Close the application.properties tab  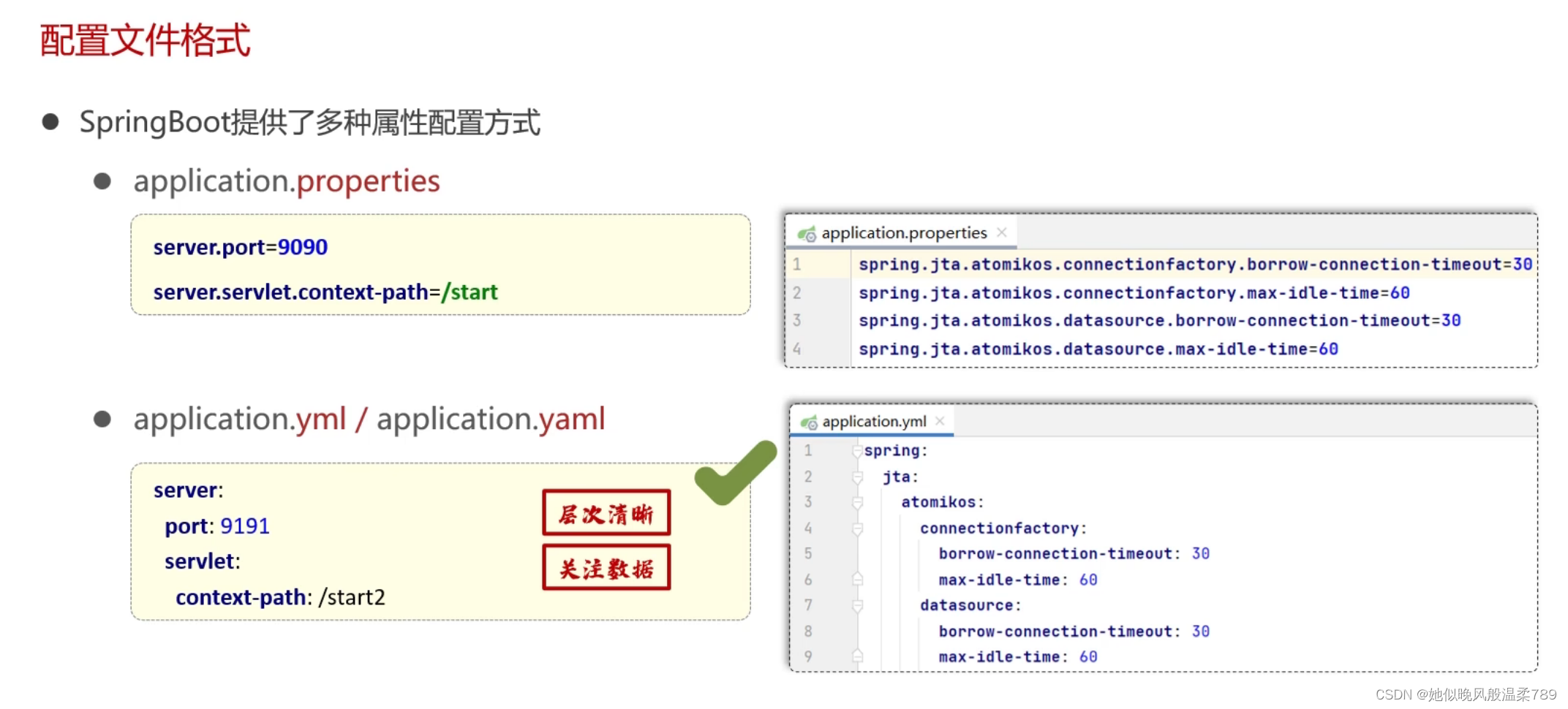pyautogui.click(x=1002, y=232)
